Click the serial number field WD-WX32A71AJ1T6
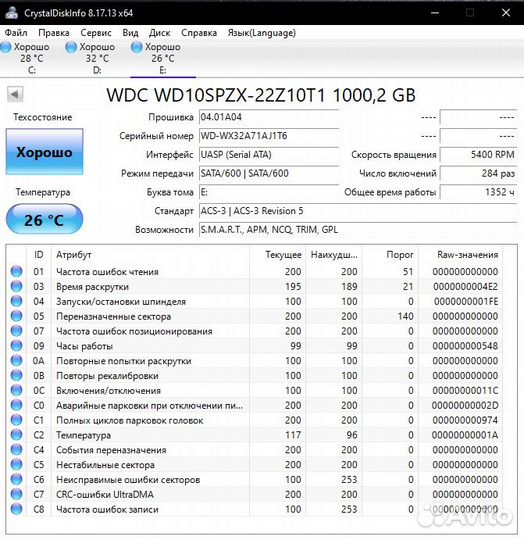The width and height of the screenshot is (524, 540). point(269,136)
